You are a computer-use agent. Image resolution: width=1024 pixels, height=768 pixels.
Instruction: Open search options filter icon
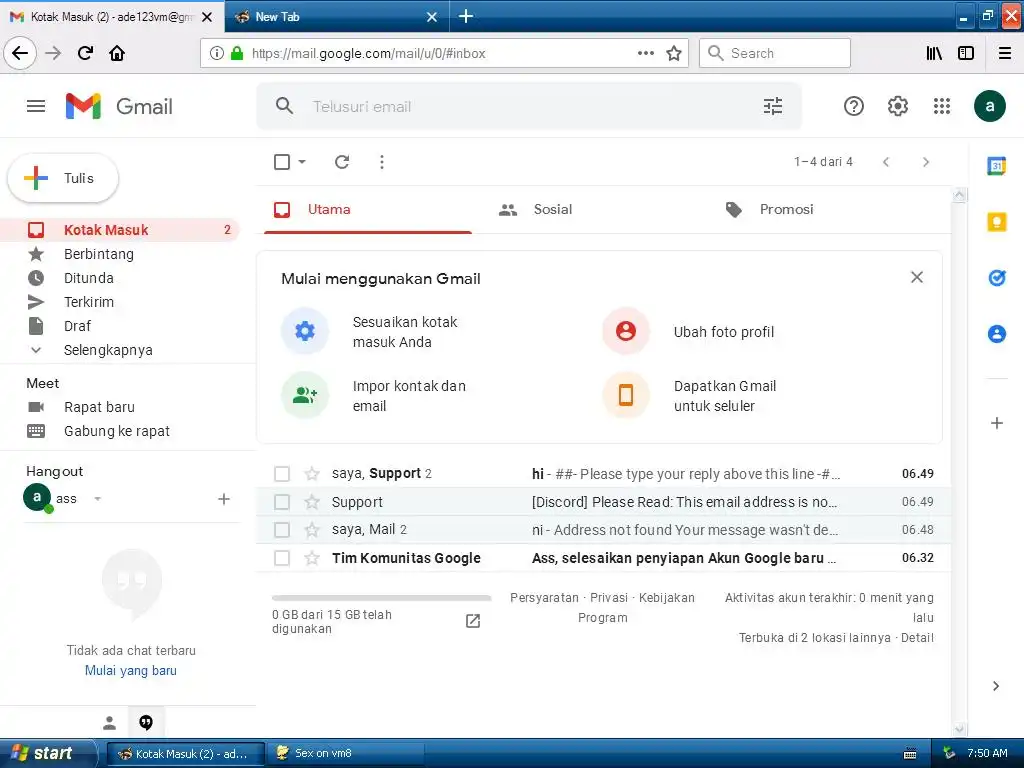tap(773, 106)
